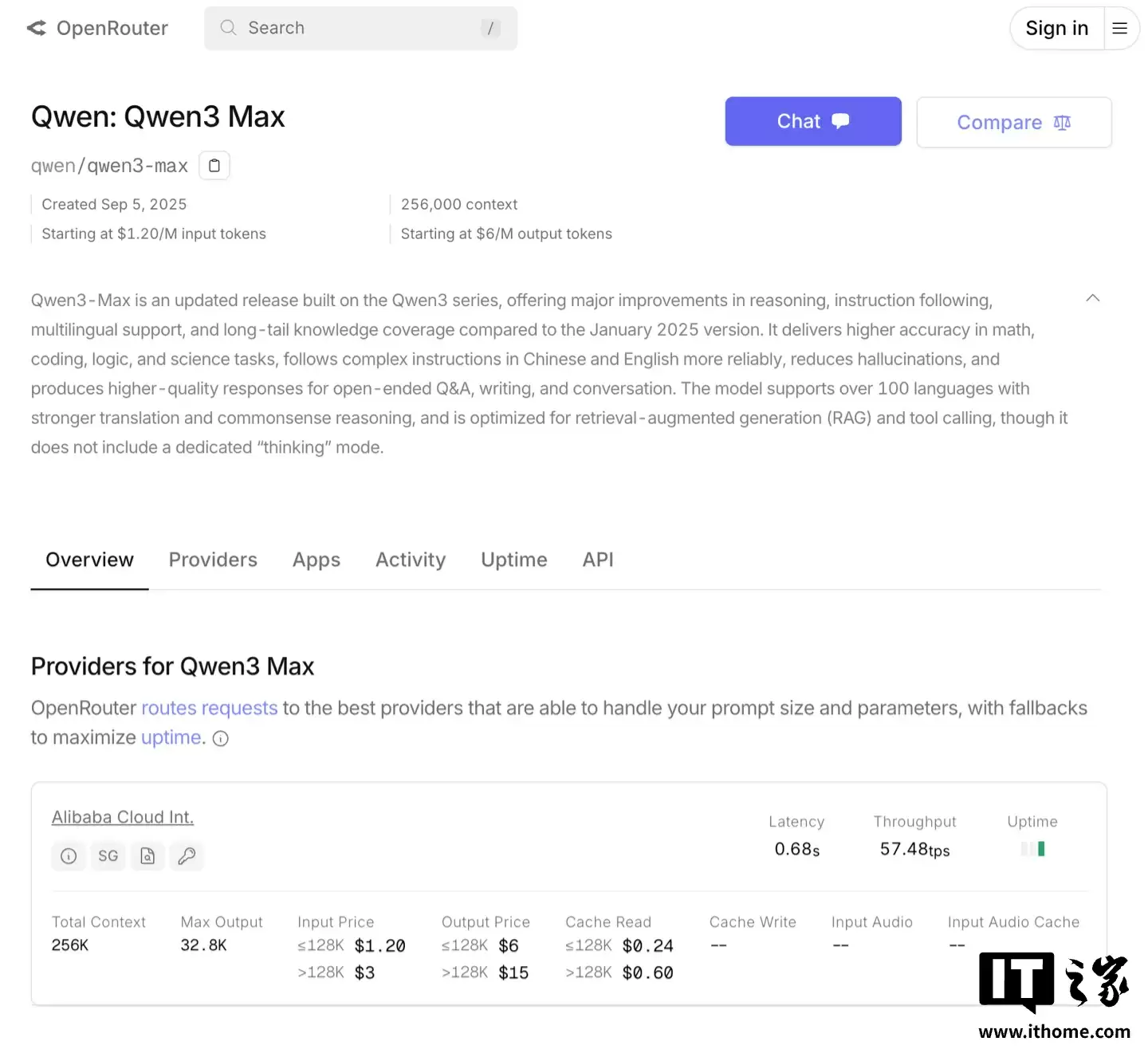Collapse the model description text
The image size is (1148, 1053).
point(1092,297)
